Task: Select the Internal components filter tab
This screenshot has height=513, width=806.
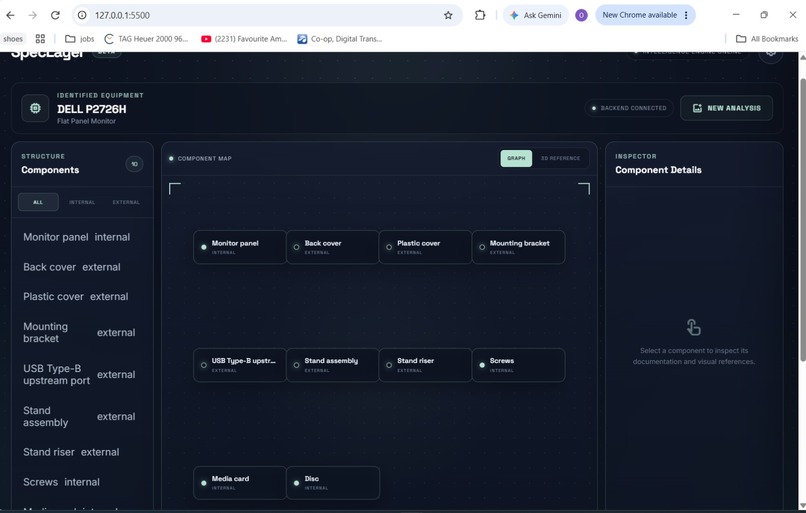Action: point(82,202)
